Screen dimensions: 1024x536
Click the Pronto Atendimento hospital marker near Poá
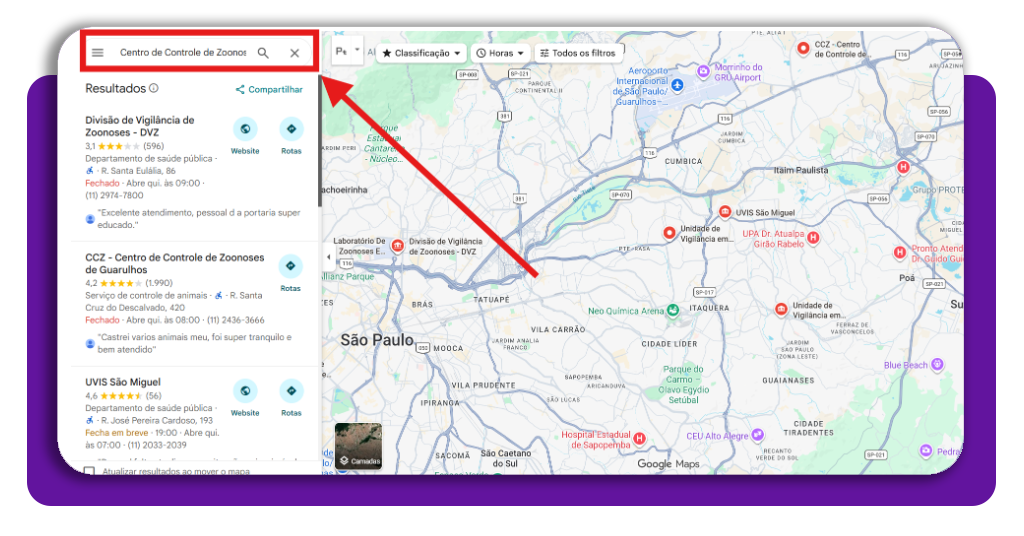(x=900, y=252)
